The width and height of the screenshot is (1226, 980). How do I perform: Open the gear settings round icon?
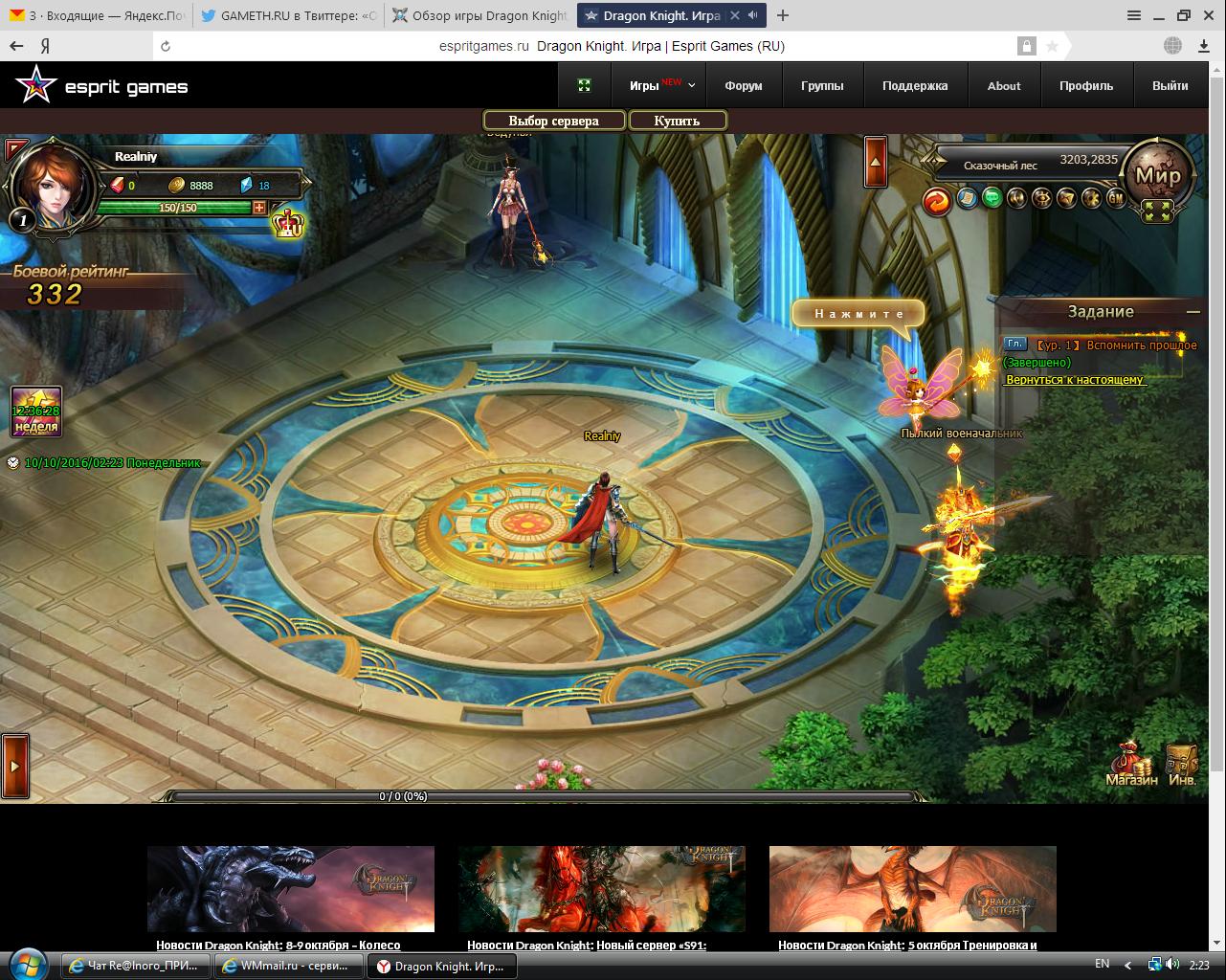pos(1091,198)
